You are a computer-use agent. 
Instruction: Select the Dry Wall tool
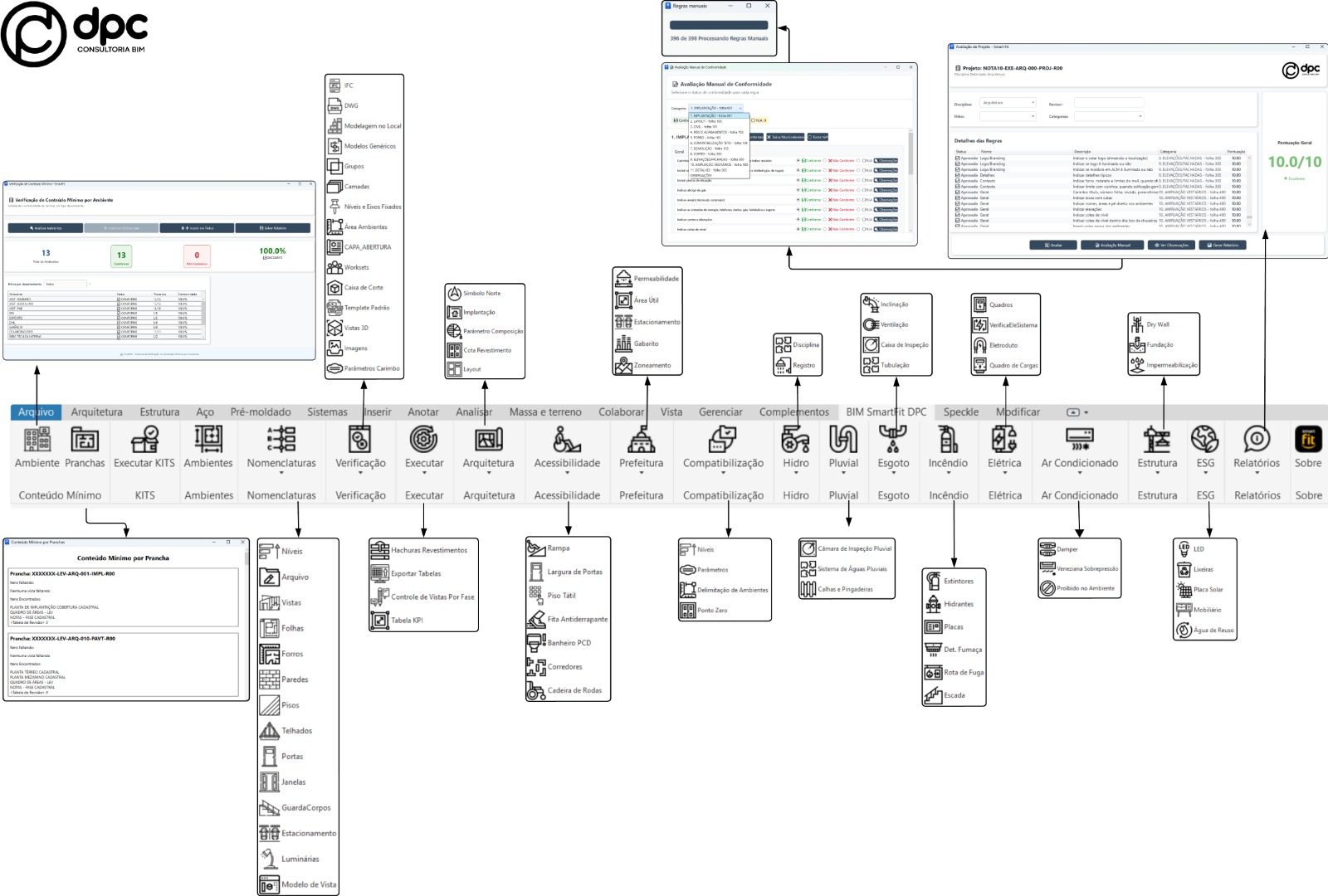tap(1150, 324)
